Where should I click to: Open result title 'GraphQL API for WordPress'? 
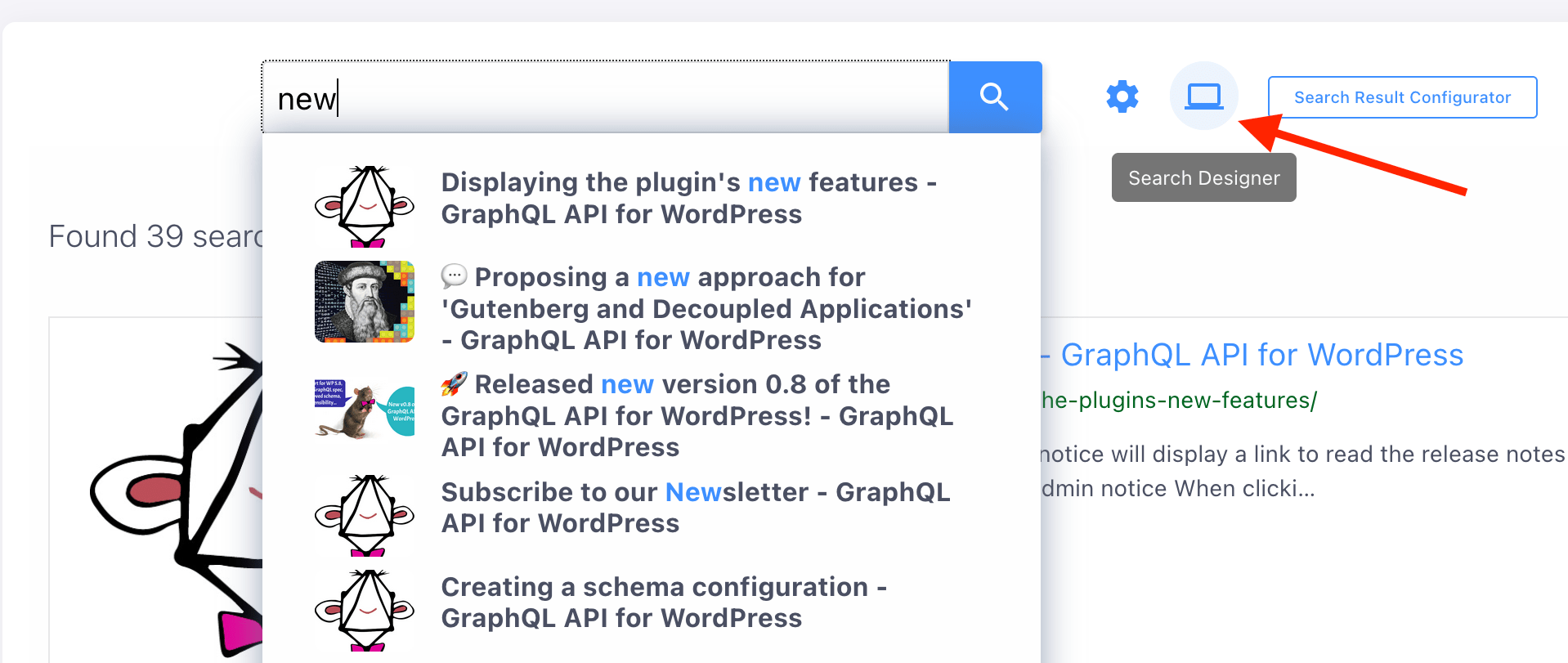[x=1252, y=355]
